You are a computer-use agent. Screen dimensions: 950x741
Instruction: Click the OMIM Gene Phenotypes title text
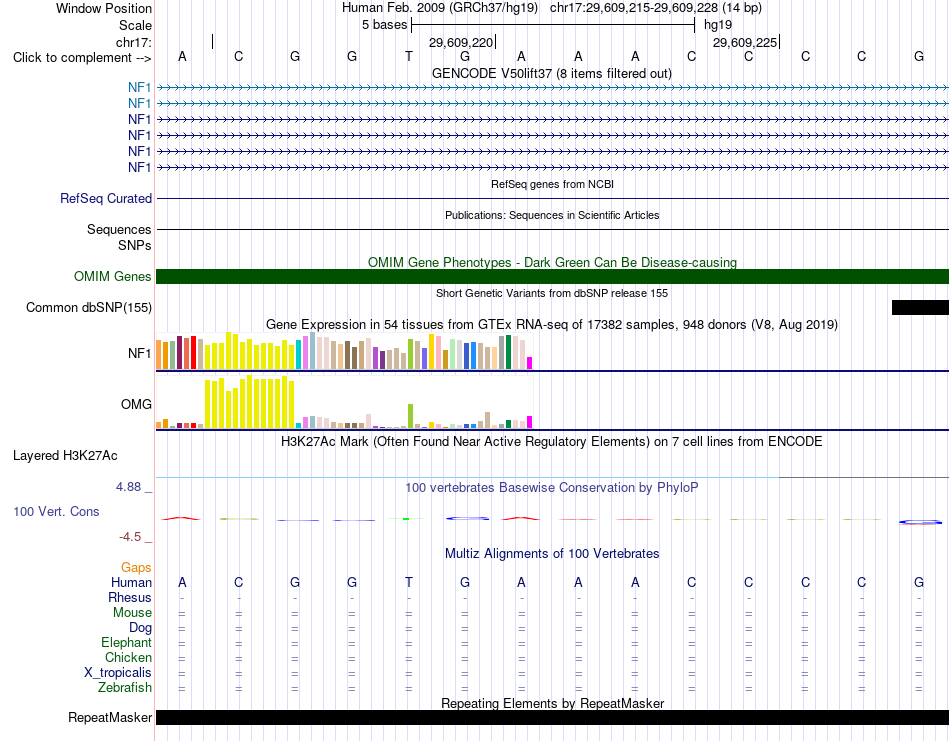coord(553,263)
